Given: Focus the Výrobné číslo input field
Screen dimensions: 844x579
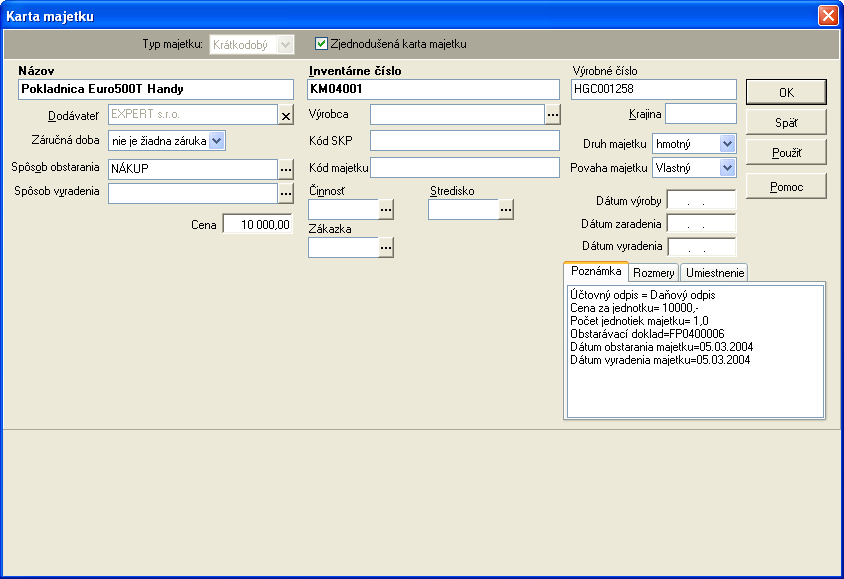Looking at the screenshot, I should [653, 89].
